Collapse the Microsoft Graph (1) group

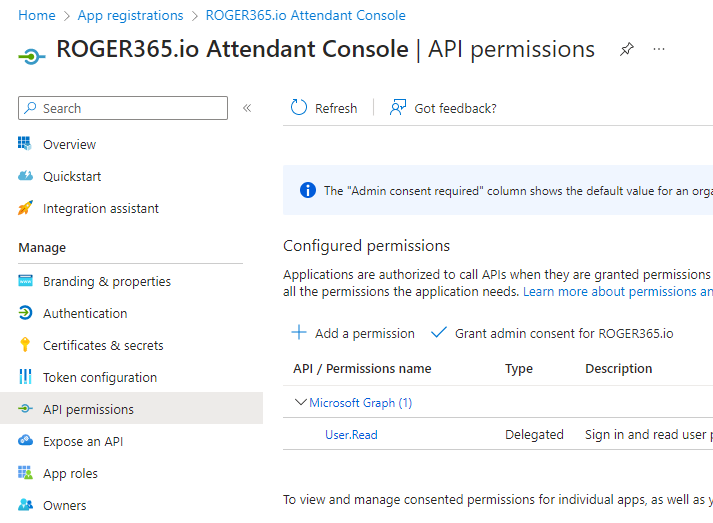[x=300, y=403]
